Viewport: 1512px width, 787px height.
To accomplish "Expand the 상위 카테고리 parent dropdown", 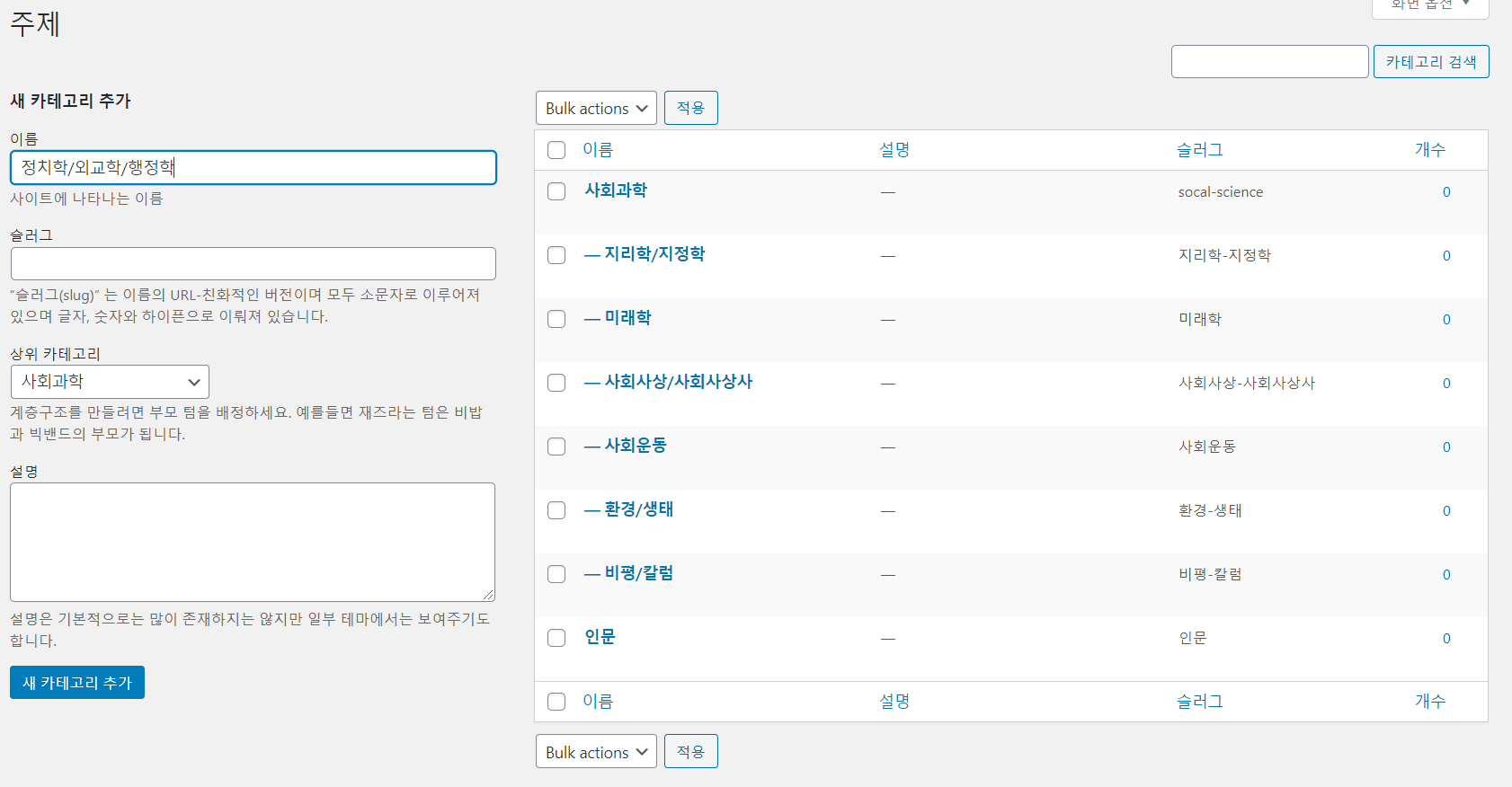I will [x=110, y=382].
